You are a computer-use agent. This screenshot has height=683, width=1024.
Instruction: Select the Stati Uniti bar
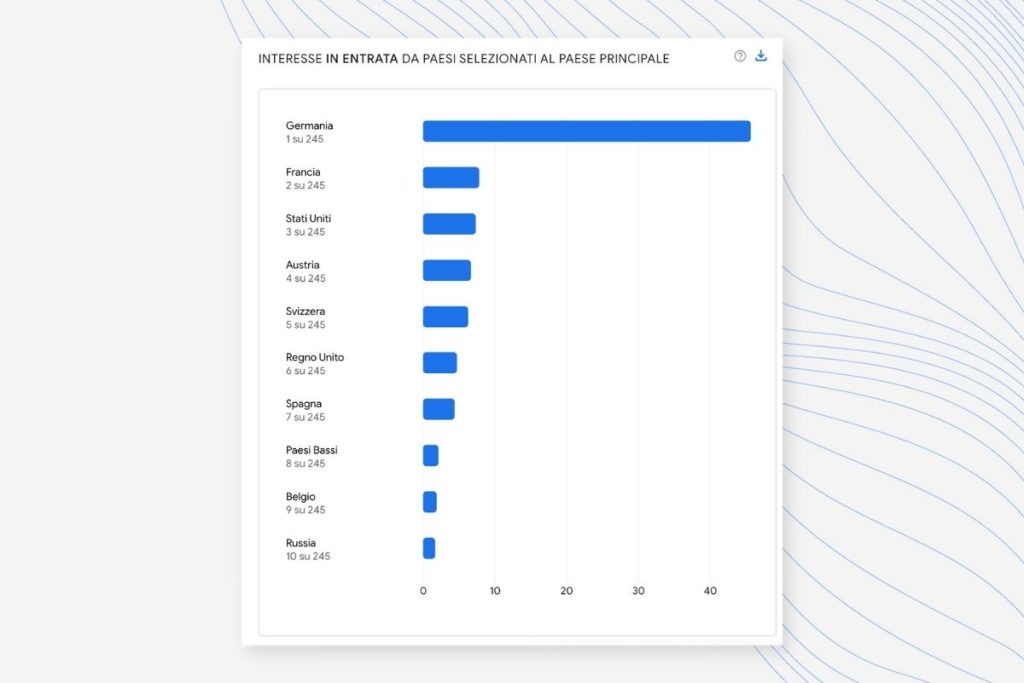pos(449,224)
